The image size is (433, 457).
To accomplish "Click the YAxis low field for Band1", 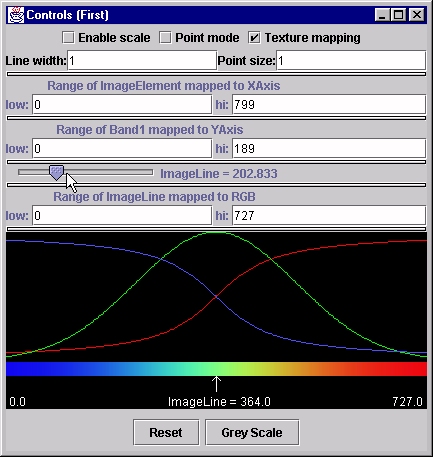I will pyautogui.click(x=122, y=148).
